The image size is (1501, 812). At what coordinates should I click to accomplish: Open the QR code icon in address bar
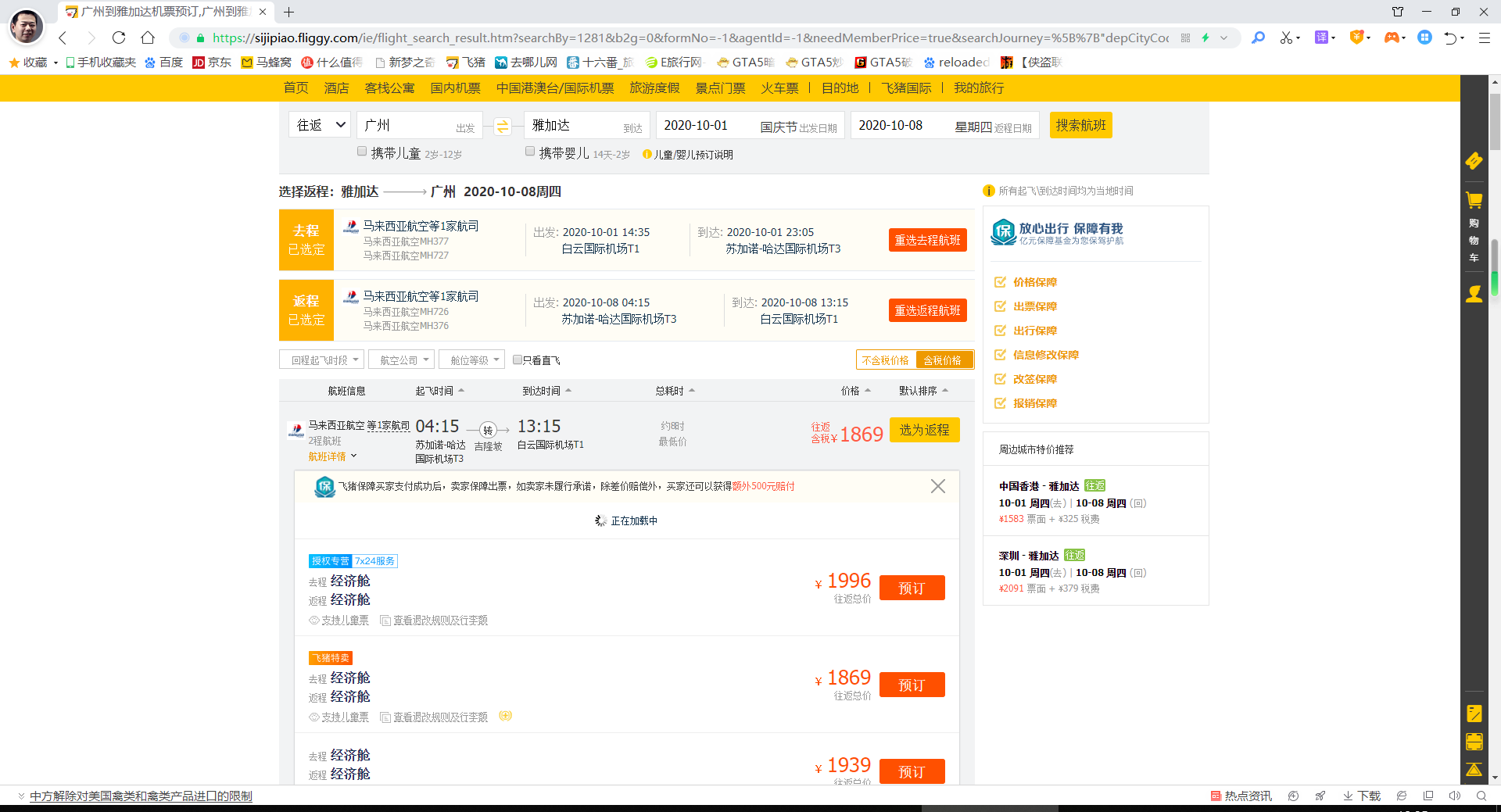pyautogui.click(x=1185, y=38)
